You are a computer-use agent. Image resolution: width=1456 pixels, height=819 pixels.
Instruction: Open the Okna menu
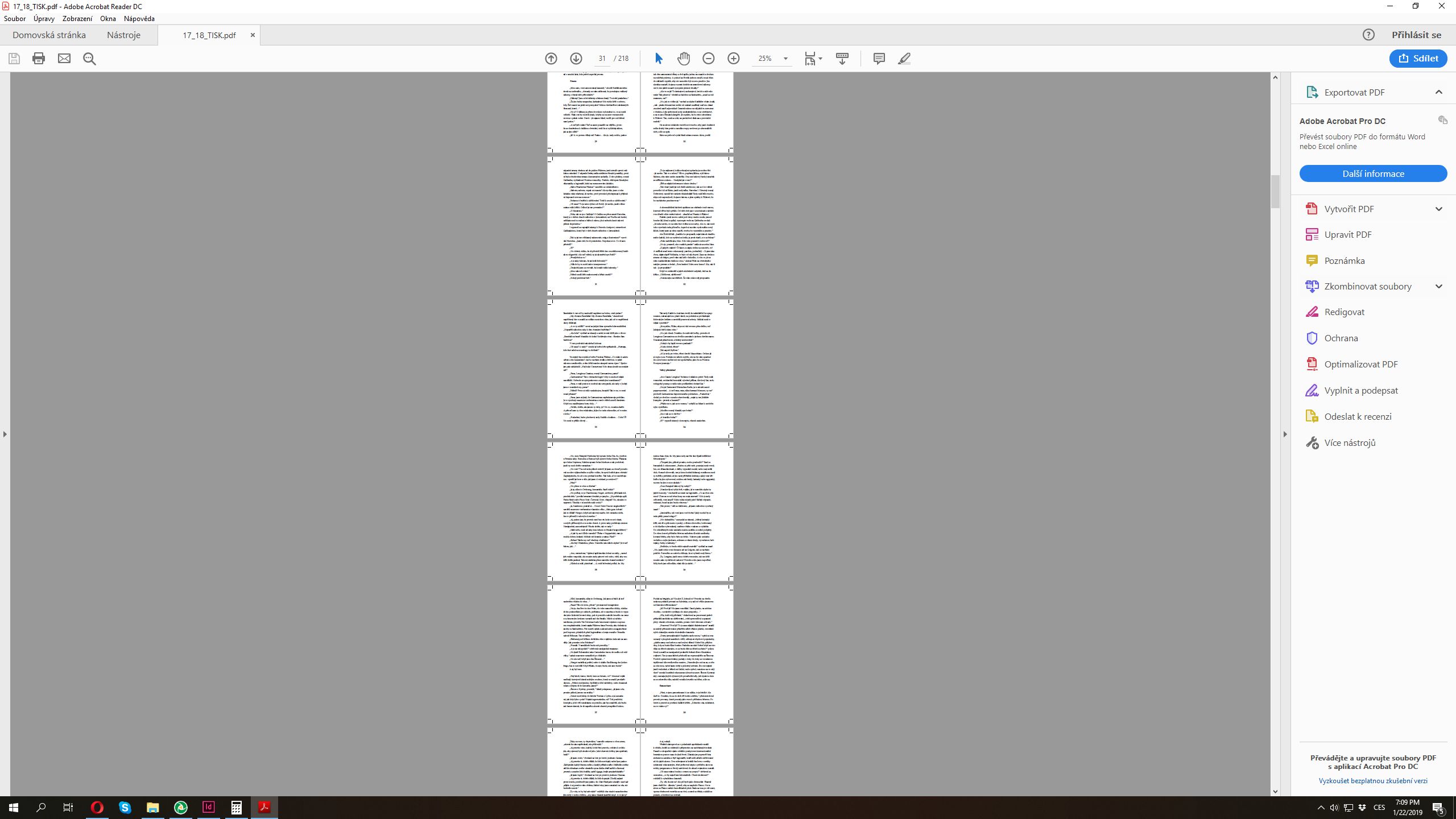click(108, 18)
